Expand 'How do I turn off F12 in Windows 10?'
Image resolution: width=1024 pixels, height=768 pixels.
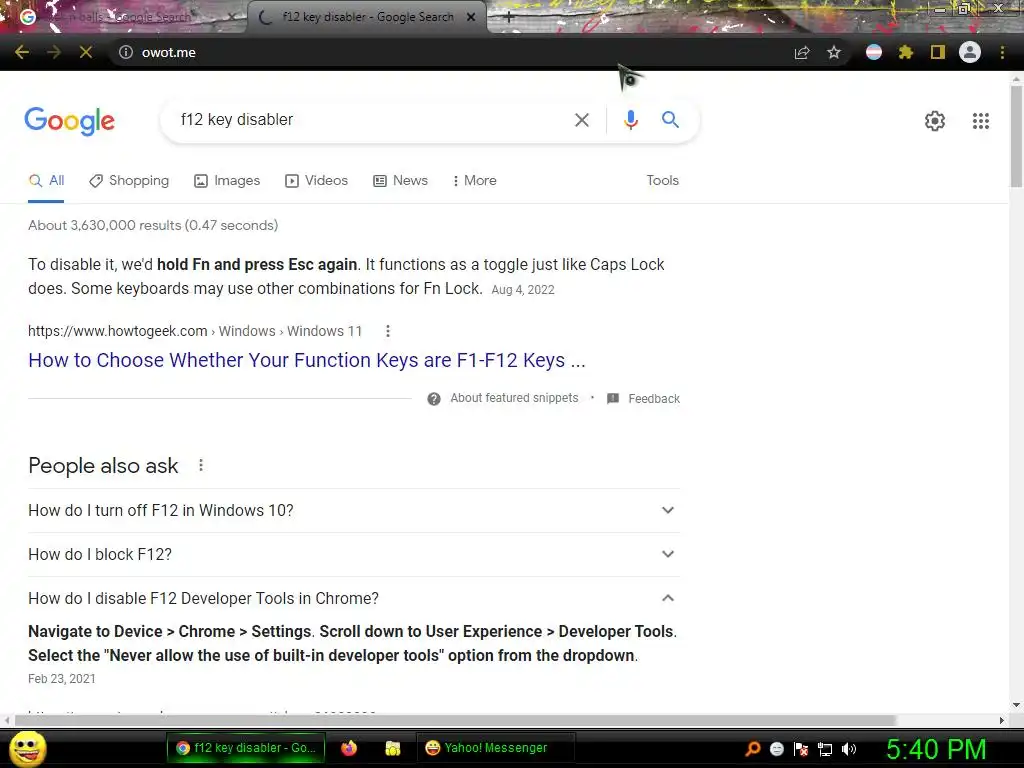[353, 511]
